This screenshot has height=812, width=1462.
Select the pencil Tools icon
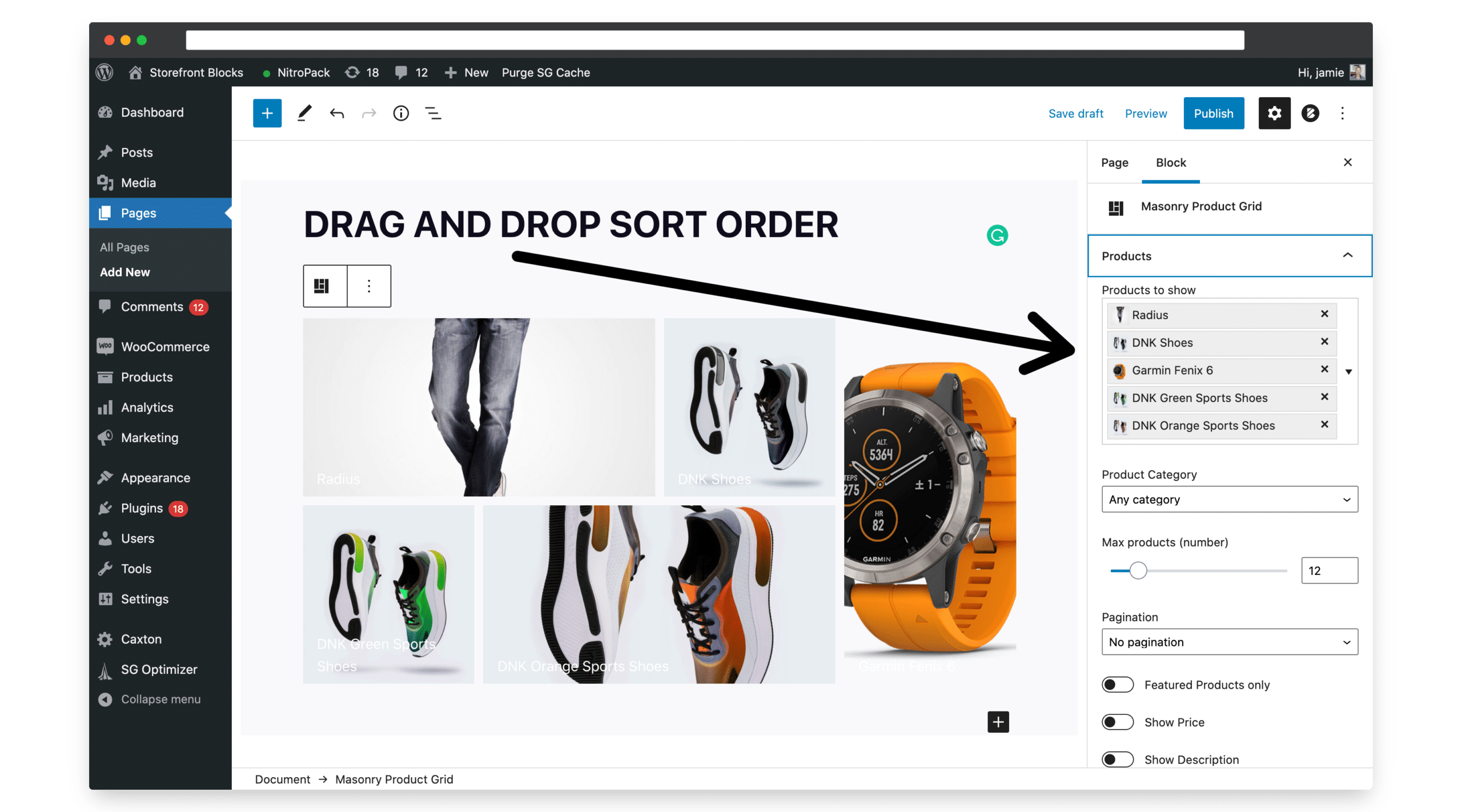[304, 113]
